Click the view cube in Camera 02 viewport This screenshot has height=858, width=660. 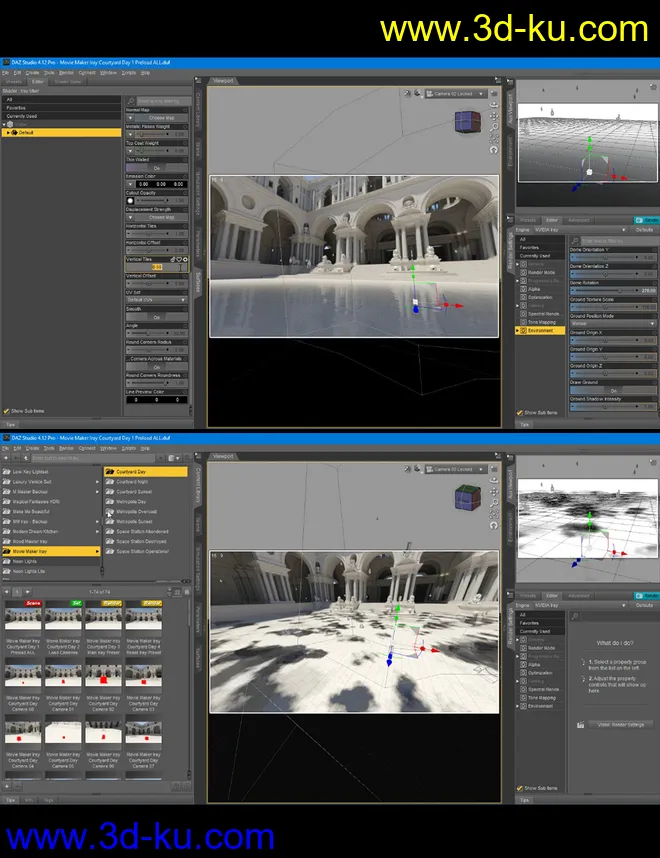[467, 121]
